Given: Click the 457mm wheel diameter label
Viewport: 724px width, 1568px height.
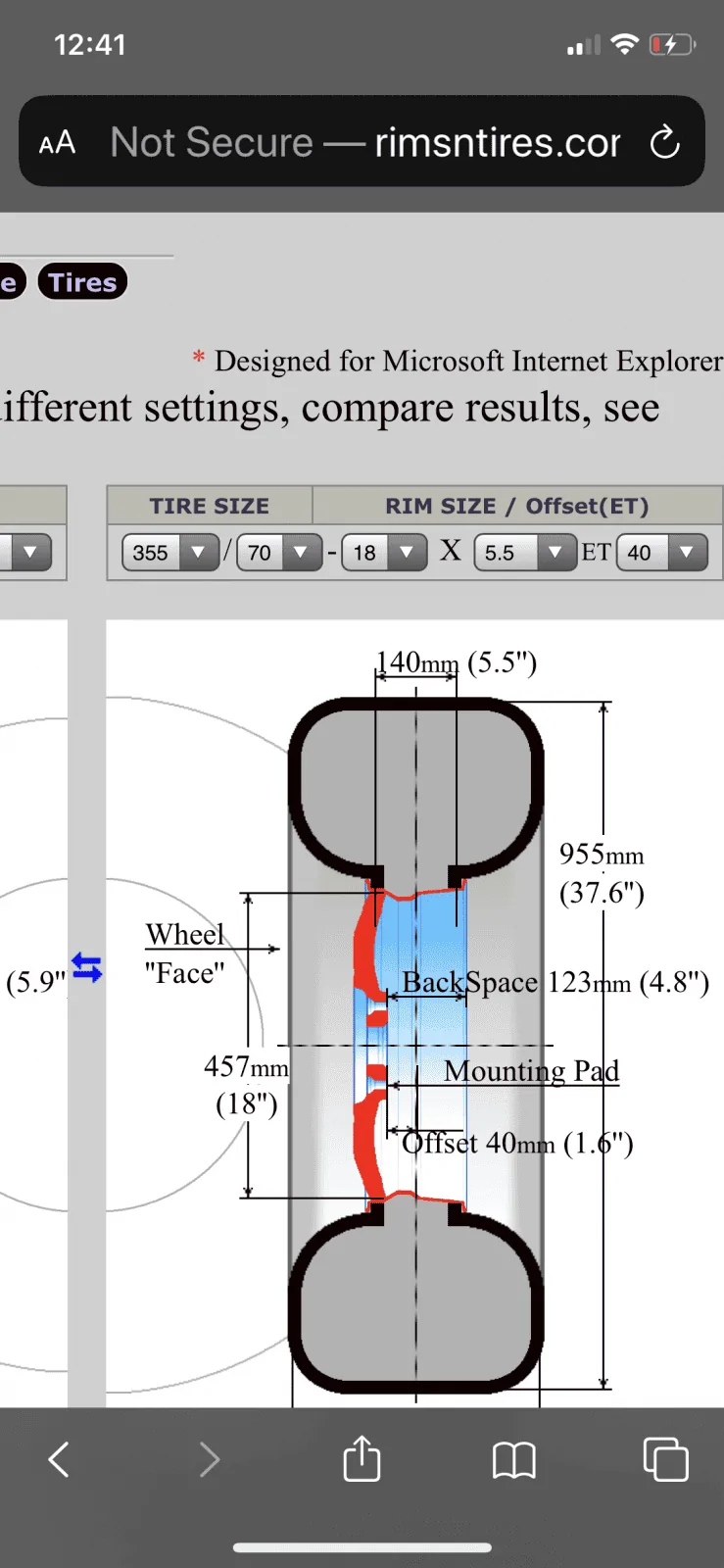Looking at the screenshot, I should (x=246, y=1066).
